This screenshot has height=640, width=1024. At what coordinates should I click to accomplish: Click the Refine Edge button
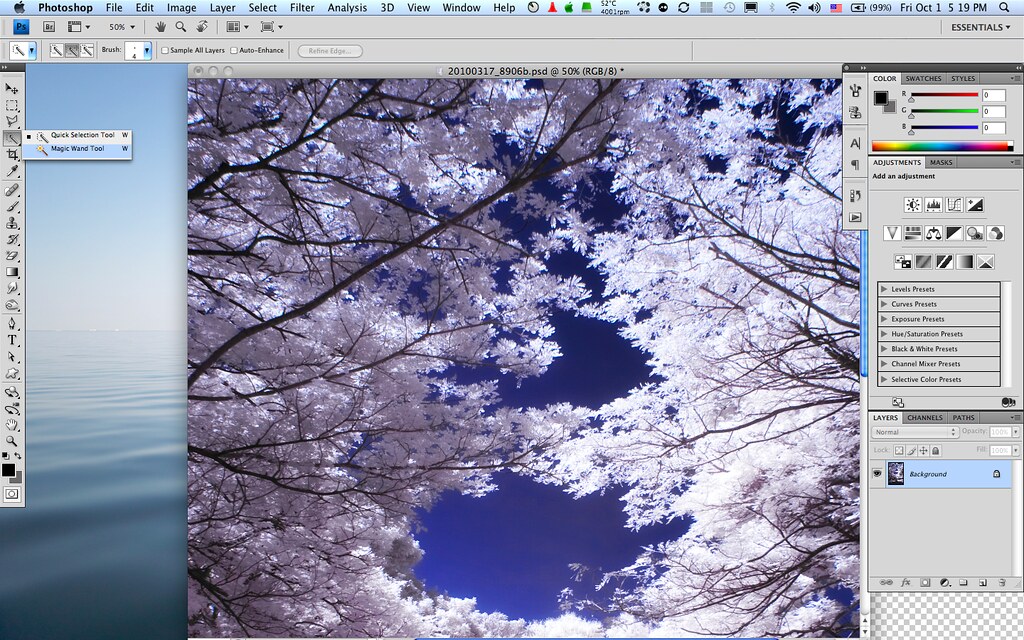330,51
